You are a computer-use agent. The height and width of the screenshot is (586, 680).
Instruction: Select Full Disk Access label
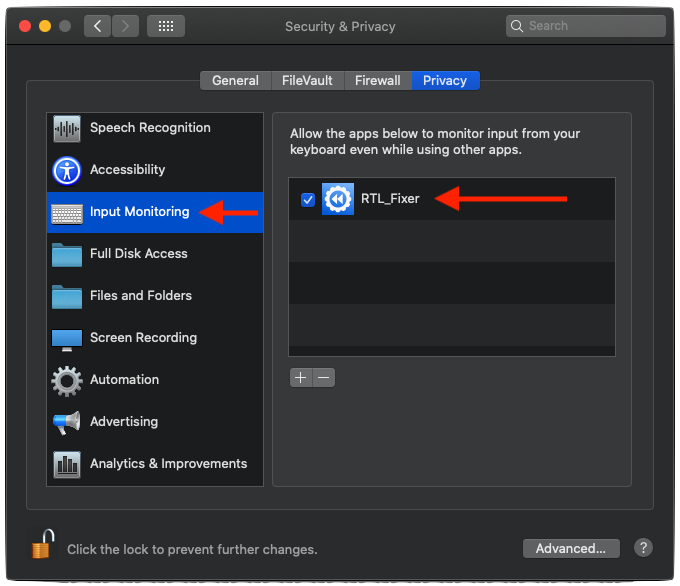tap(139, 254)
